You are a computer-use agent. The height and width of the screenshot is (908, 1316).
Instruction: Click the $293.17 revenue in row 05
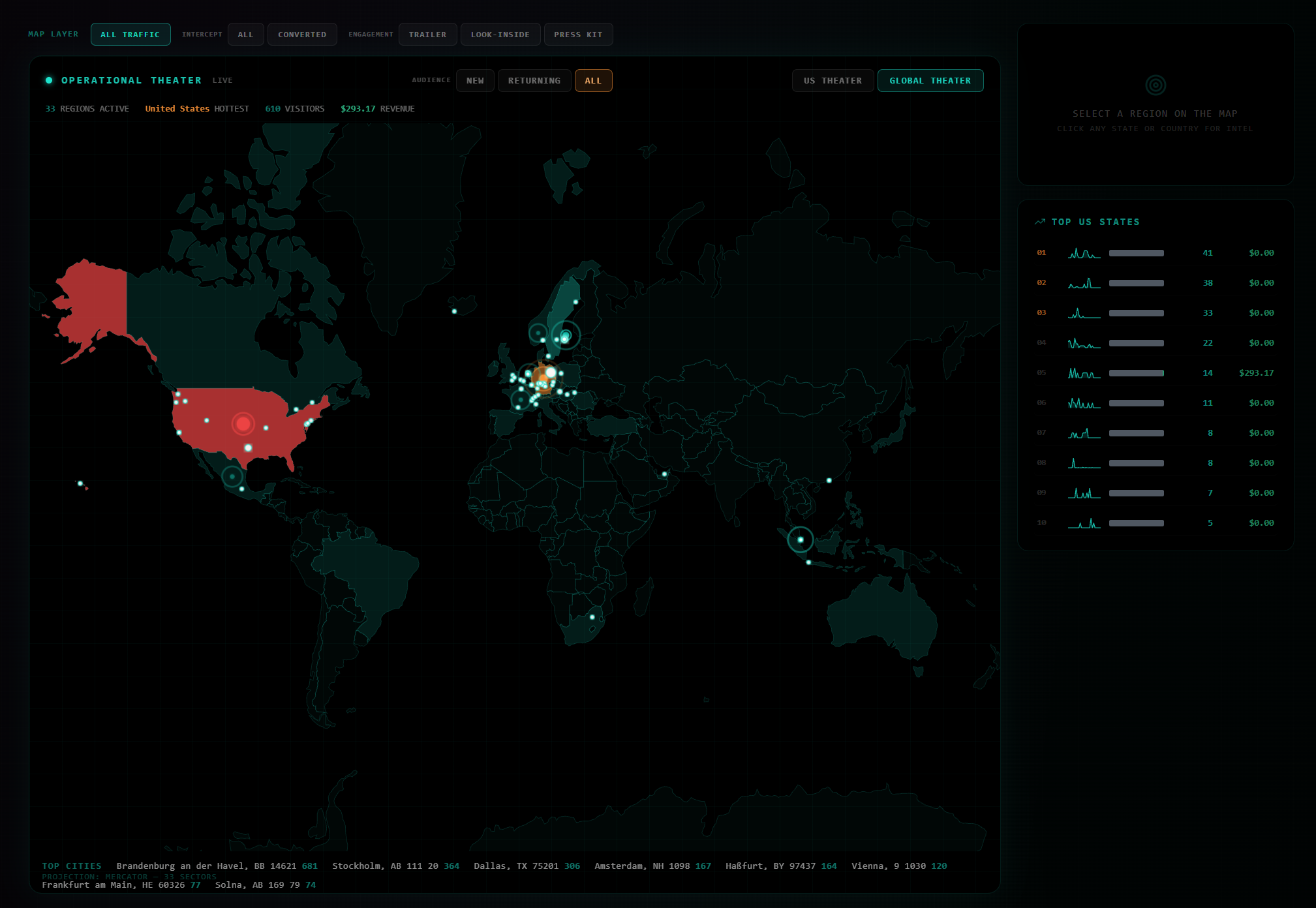click(x=1256, y=373)
